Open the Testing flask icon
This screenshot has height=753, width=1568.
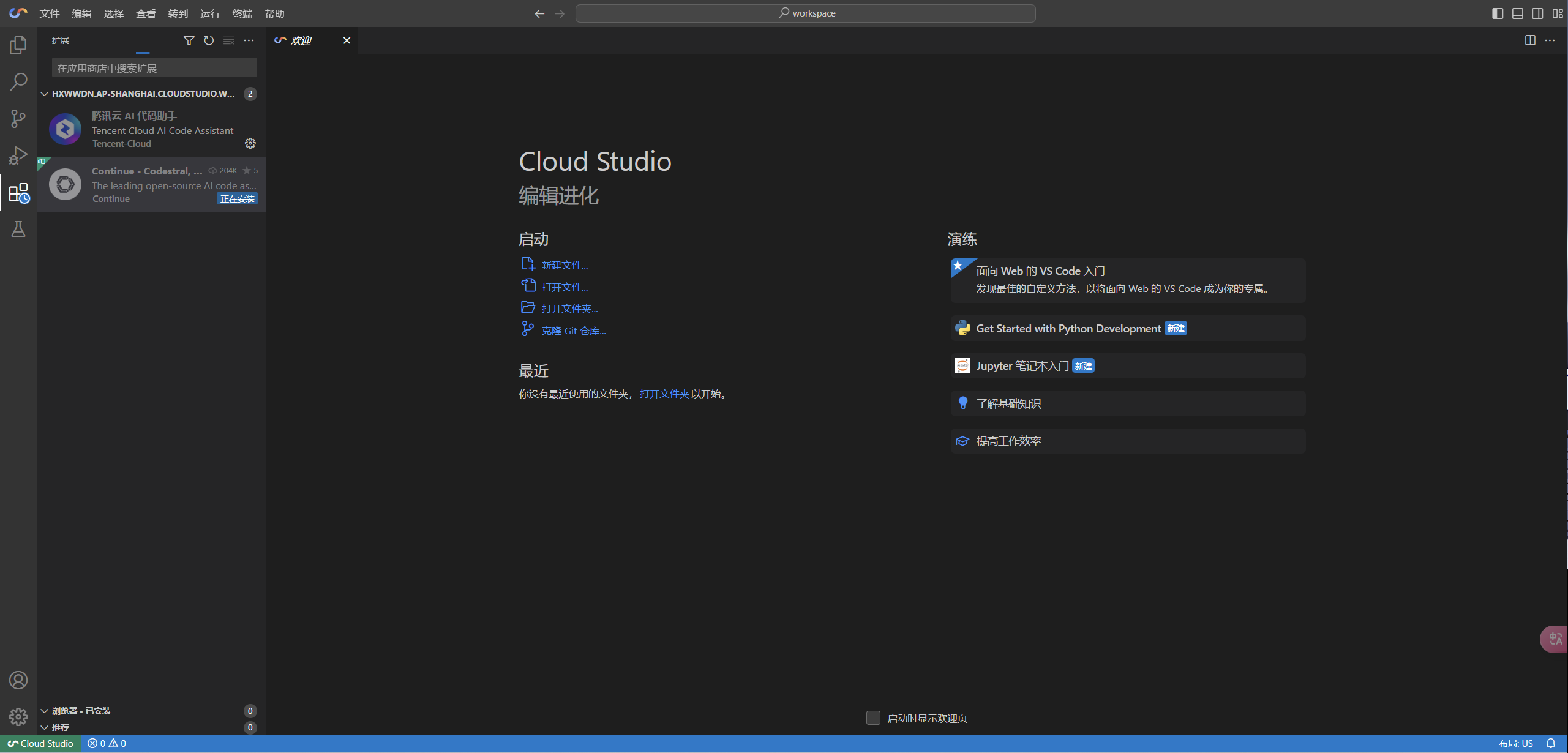18,229
